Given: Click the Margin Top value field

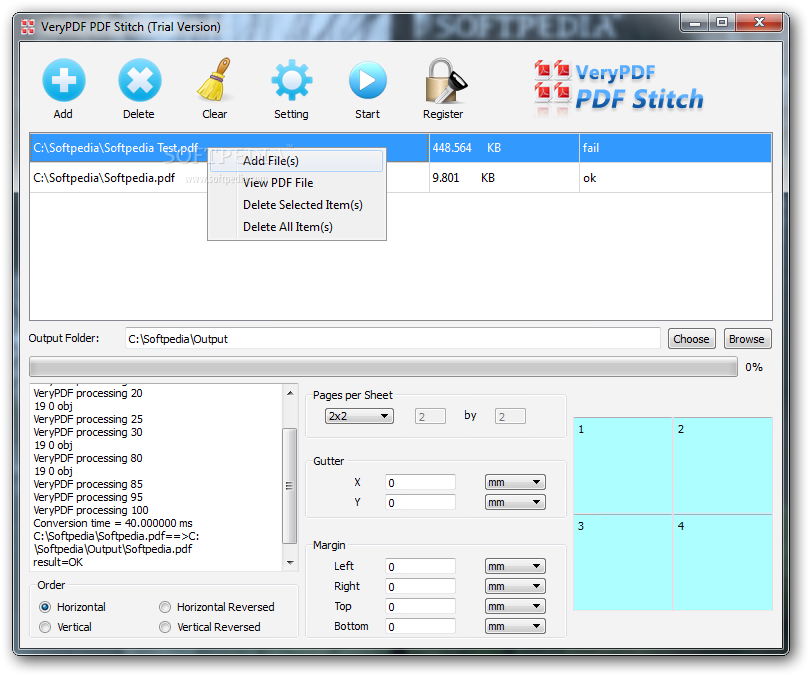Looking at the screenshot, I should pos(420,606).
